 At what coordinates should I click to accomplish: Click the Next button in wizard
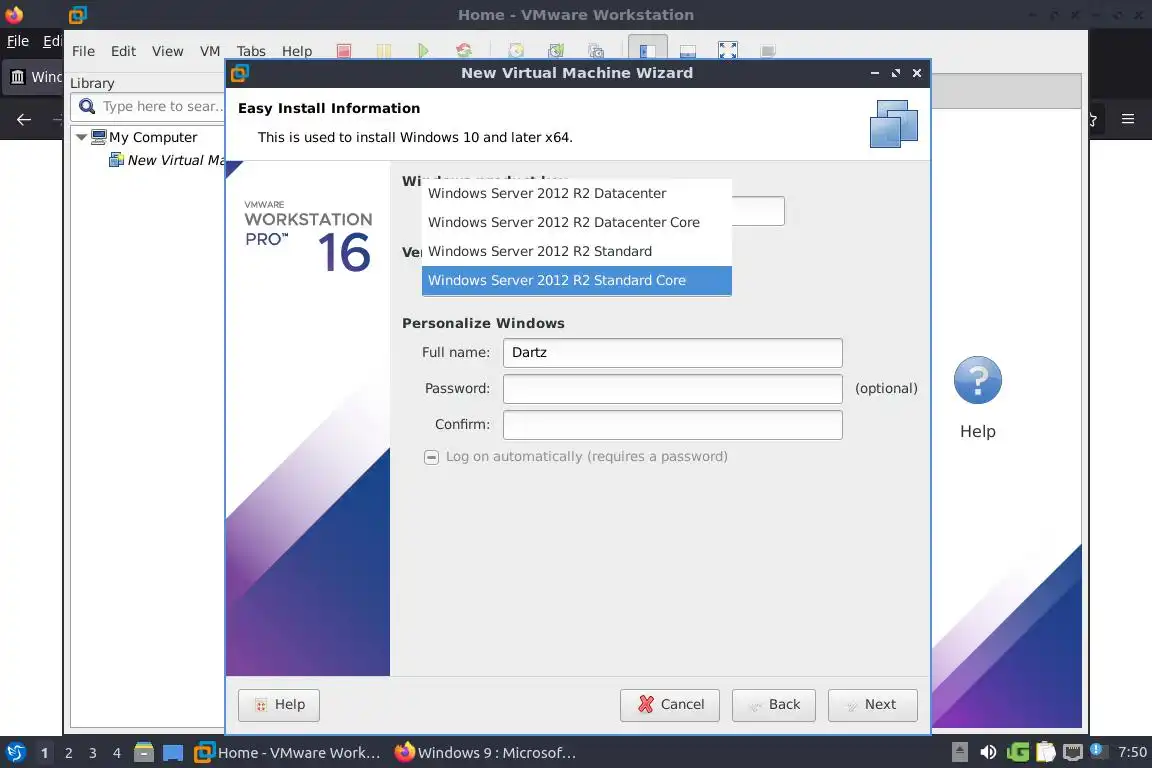click(x=872, y=705)
